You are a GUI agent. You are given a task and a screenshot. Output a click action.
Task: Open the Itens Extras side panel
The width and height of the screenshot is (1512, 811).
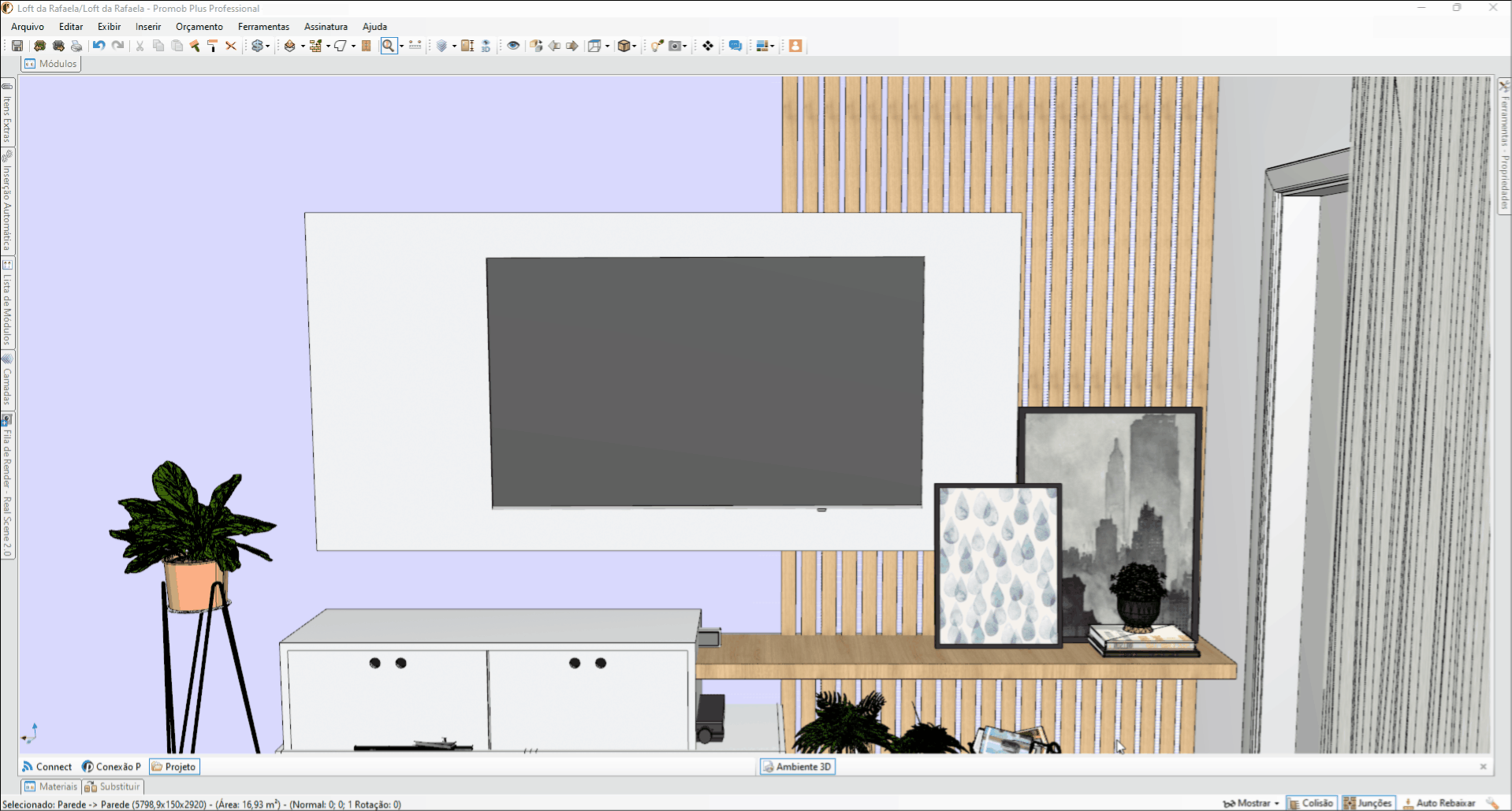(x=7, y=112)
